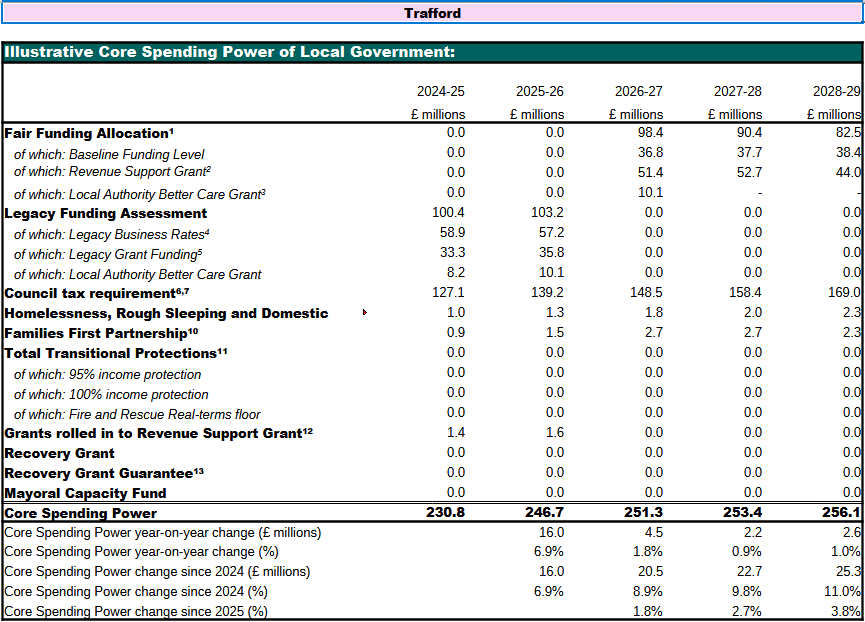Select the 95% income protection row label
865x622 pixels.
[x=110, y=374]
